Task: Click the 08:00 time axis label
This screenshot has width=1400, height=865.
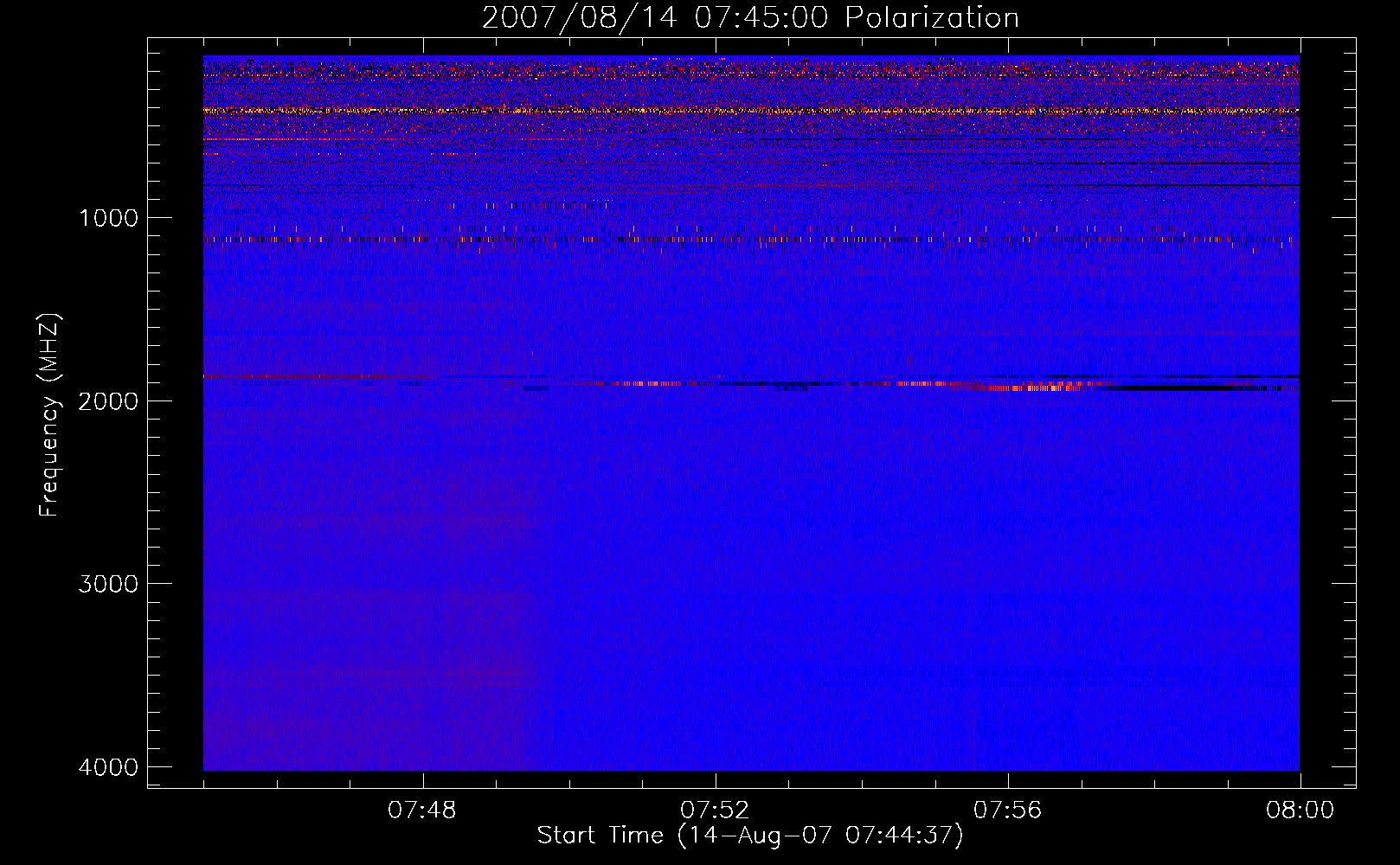Action: pyautogui.click(x=1300, y=811)
